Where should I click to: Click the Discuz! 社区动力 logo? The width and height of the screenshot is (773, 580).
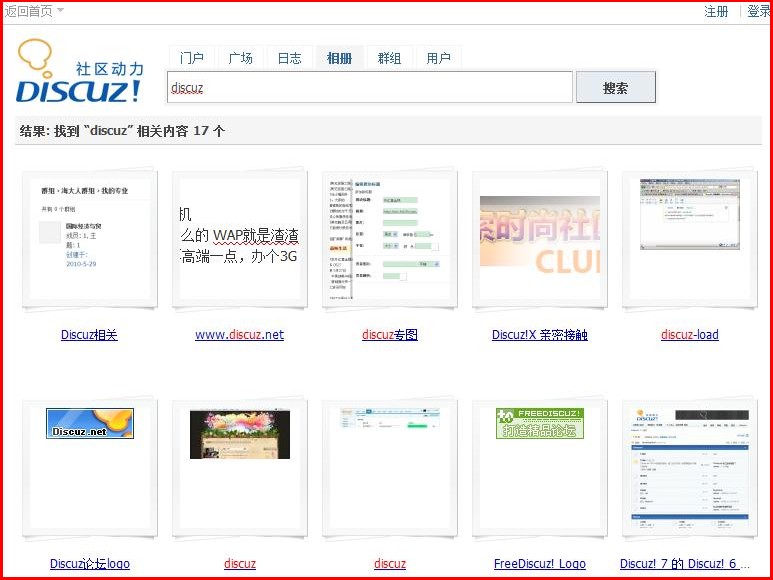click(80, 71)
